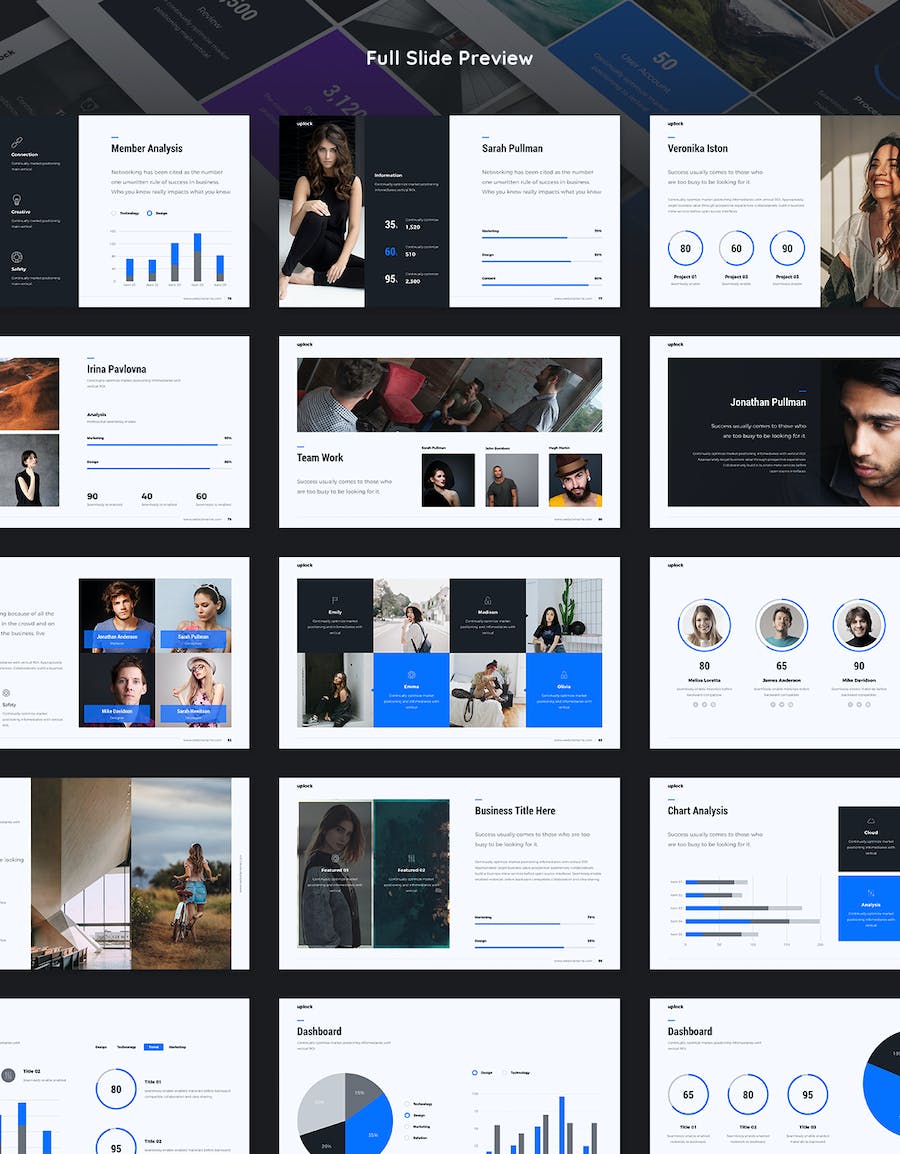Click the icon above Emma in blue tile
The image size is (900, 1154).
tap(411, 675)
